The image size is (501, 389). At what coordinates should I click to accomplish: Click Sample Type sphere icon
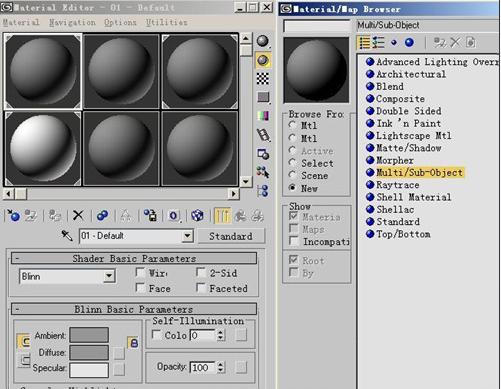pyautogui.click(x=263, y=41)
